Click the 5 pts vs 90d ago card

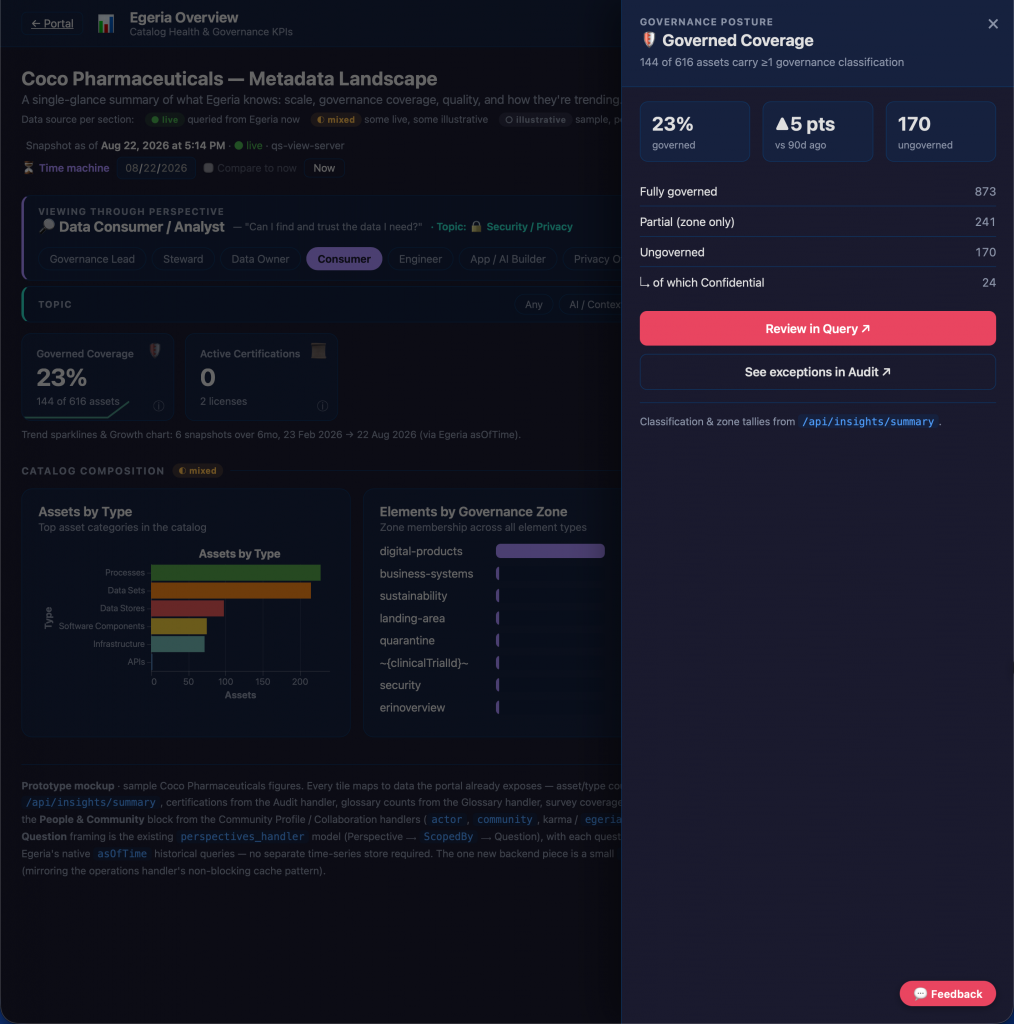click(x=817, y=131)
